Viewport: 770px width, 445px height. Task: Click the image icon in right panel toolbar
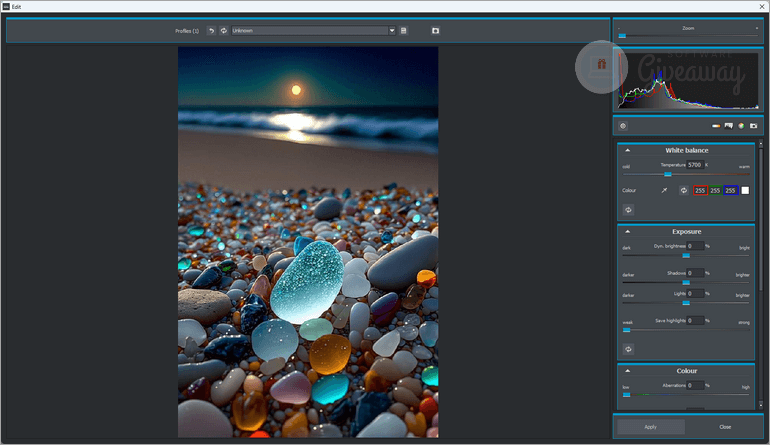click(x=729, y=126)
